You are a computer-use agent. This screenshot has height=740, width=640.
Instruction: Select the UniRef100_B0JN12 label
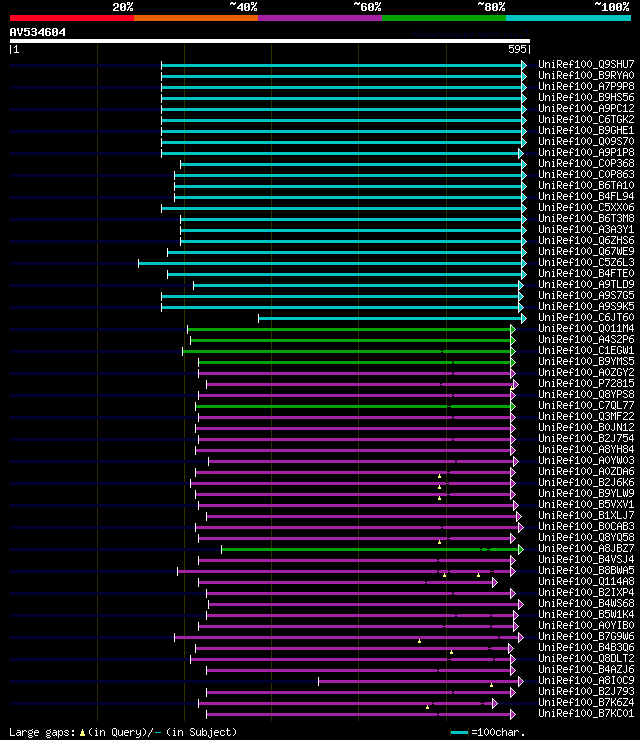click(586, 427)
